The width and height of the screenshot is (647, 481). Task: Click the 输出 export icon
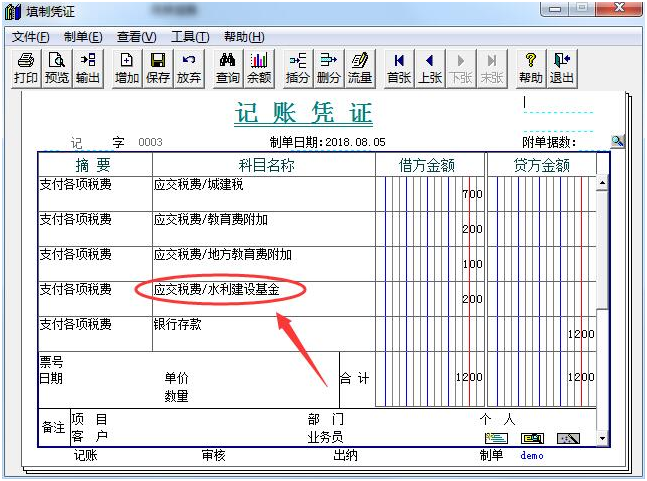87,68
